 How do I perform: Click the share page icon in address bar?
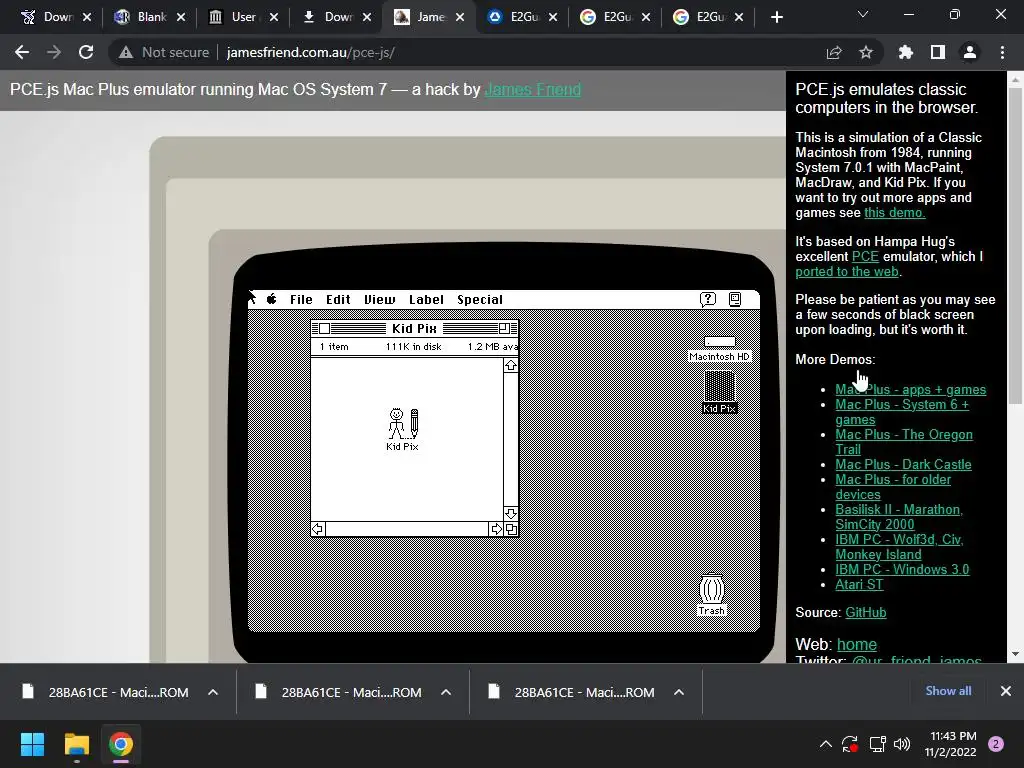point(834,52)
